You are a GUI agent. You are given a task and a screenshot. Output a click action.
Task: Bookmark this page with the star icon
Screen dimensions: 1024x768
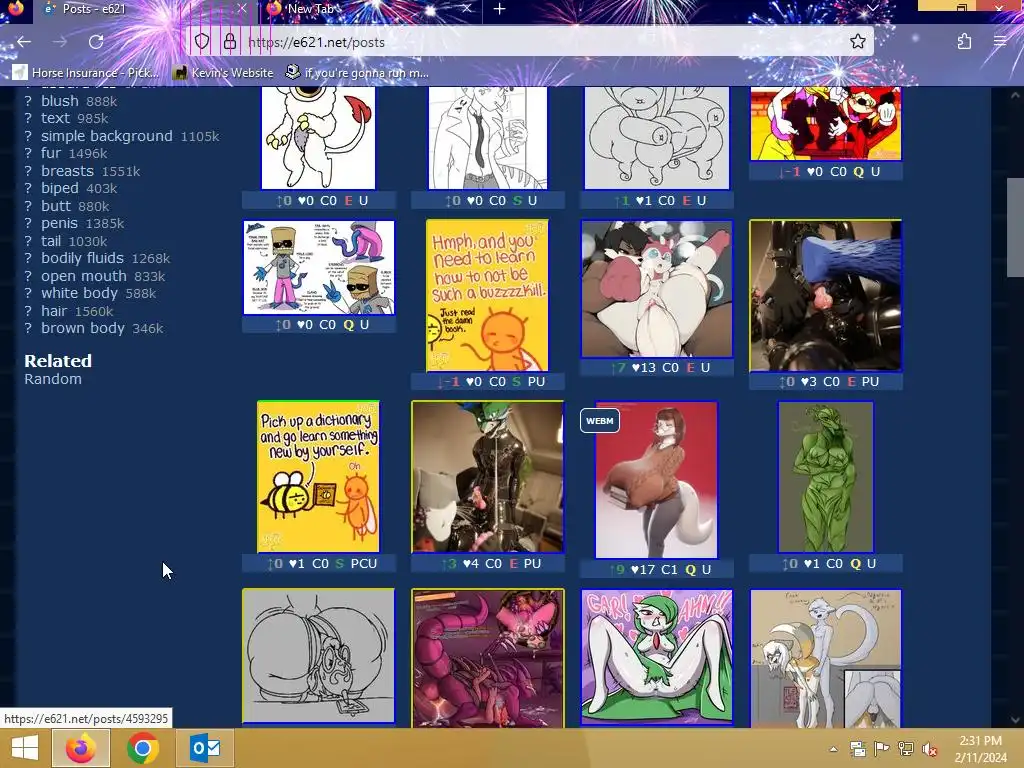857,42
